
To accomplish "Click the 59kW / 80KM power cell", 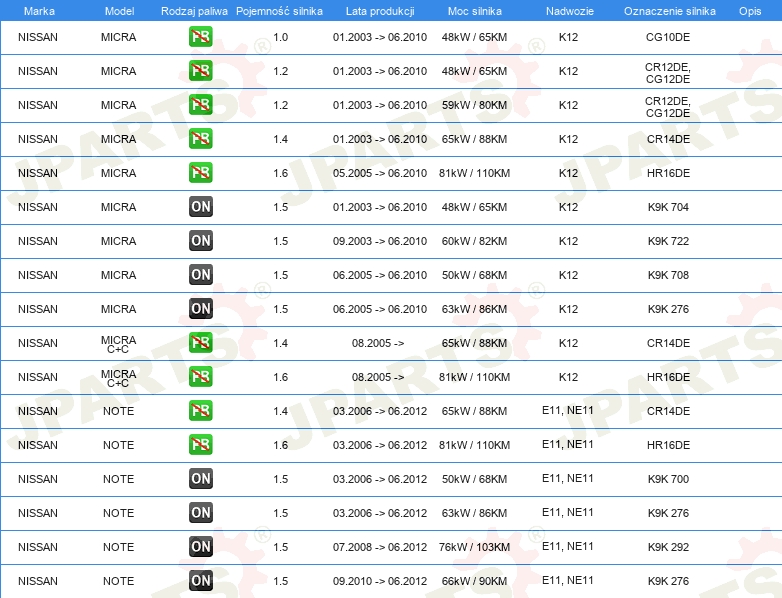I will 474,105.
